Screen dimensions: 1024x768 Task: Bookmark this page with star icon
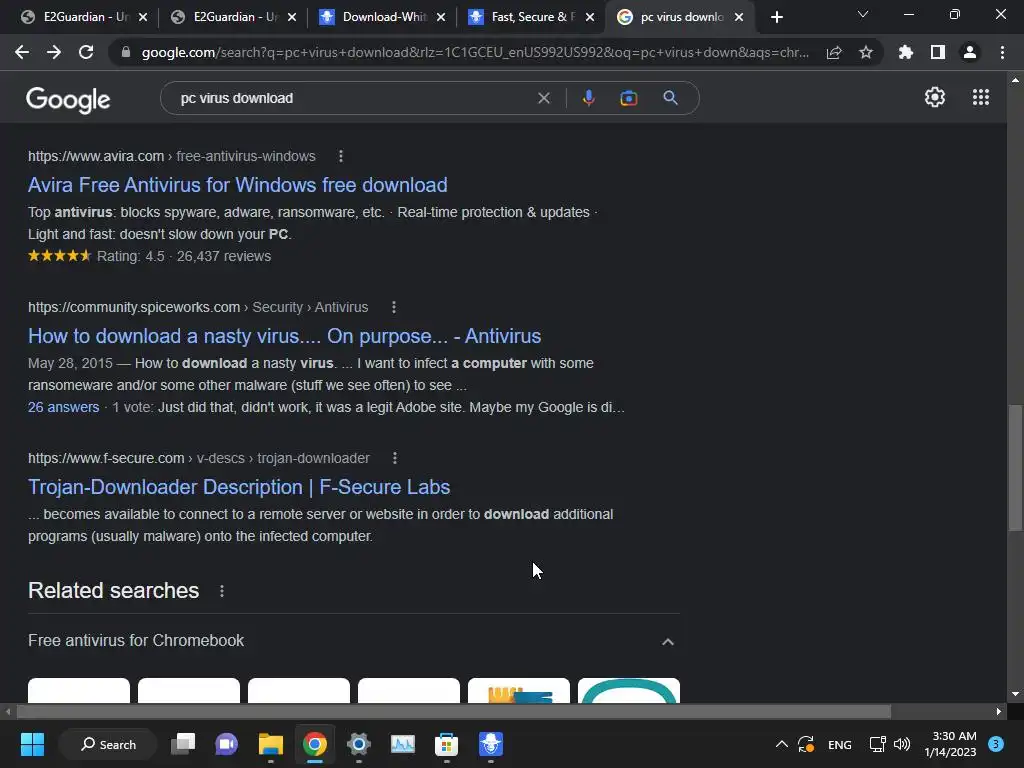(x=866, y=52)
